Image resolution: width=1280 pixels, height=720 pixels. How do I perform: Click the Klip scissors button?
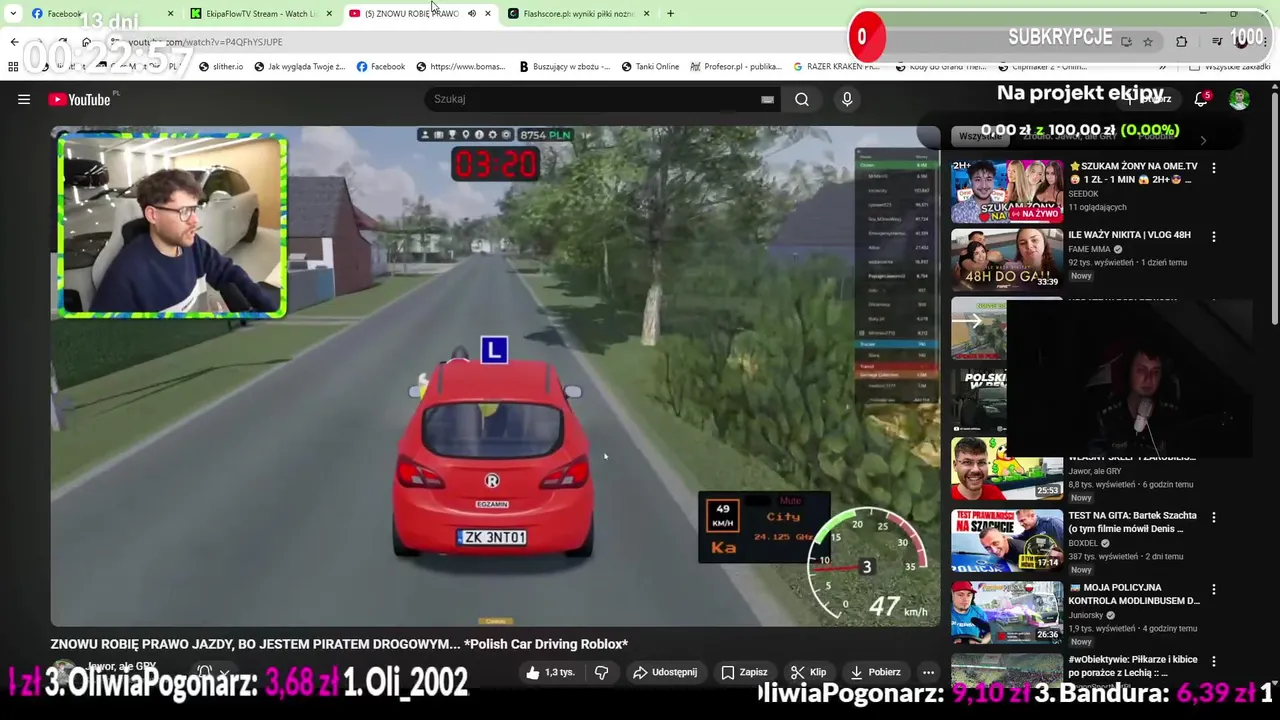[809, 672]
